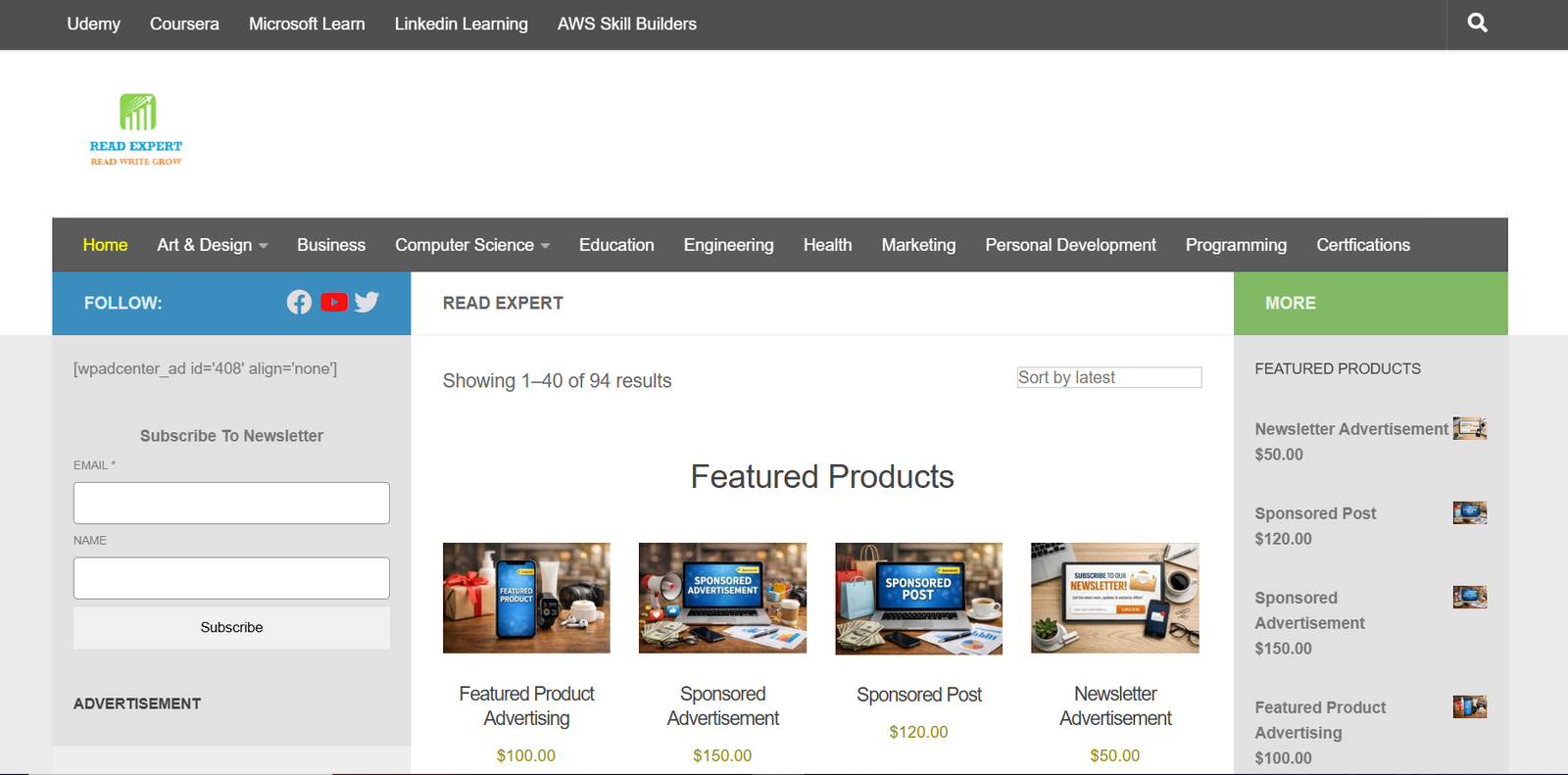Open the AWS Skill Builders link
1568x775 pixels.
click(626, 24)
